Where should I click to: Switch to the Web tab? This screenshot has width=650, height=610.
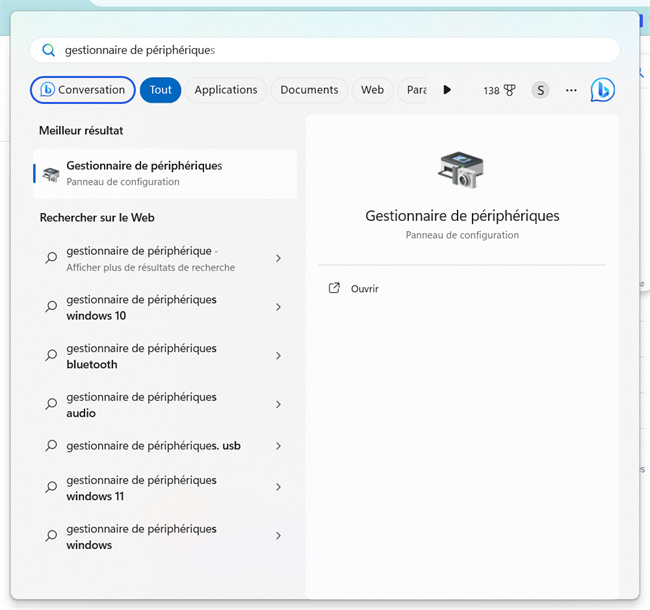[x=372, y=90]
